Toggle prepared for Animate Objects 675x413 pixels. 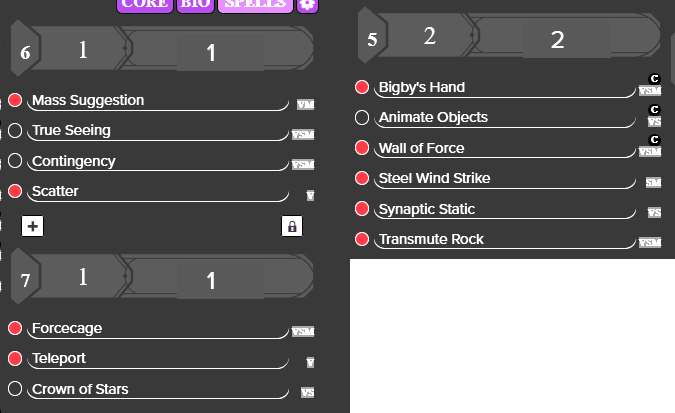(x=362, y=117)
